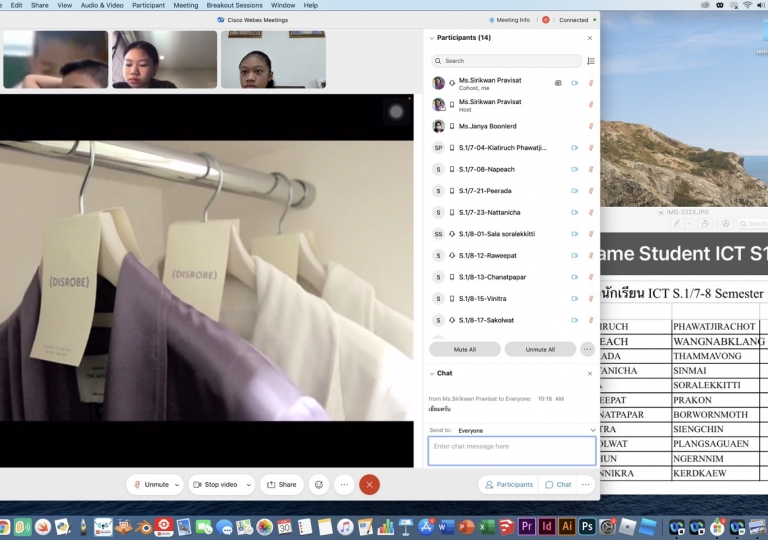
Task: Click the recording indicator in the title bar
Action: pos(546,20)
